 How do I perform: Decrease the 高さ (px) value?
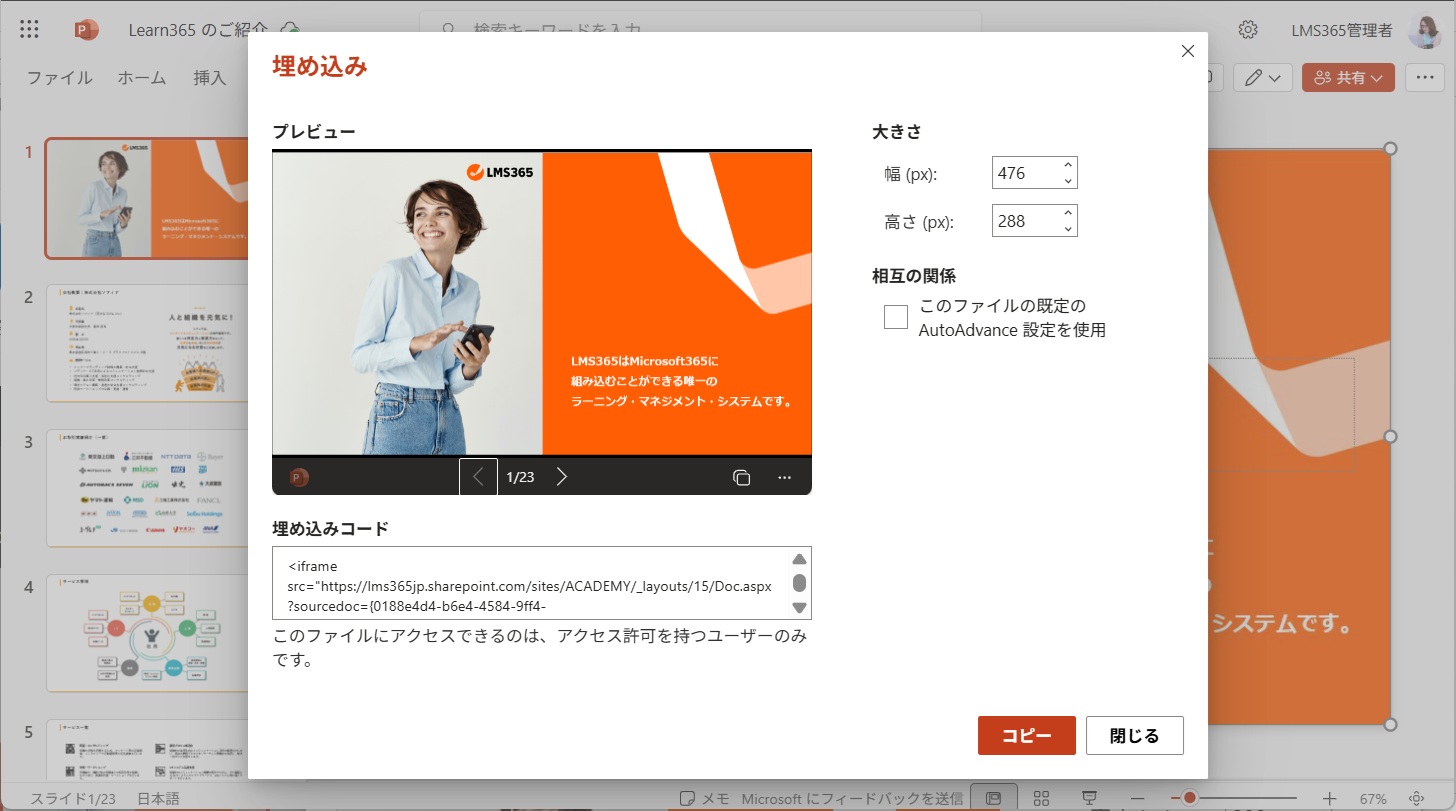click(1068, 228)
